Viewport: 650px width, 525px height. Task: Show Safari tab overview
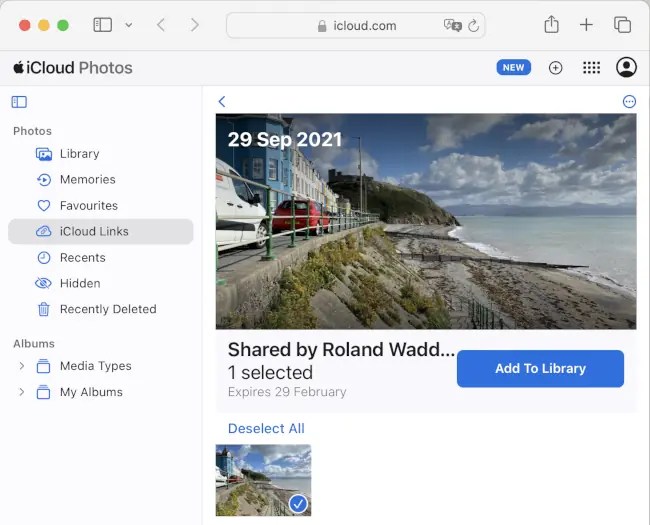click(622, 25)
